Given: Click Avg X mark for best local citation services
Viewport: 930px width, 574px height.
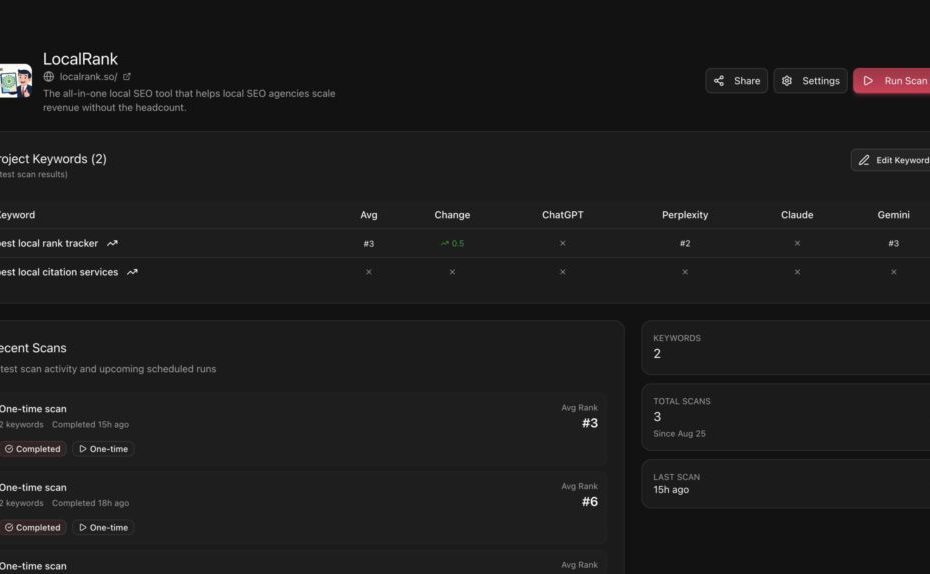Looking at the screenshot, I should tap(368, 272).
